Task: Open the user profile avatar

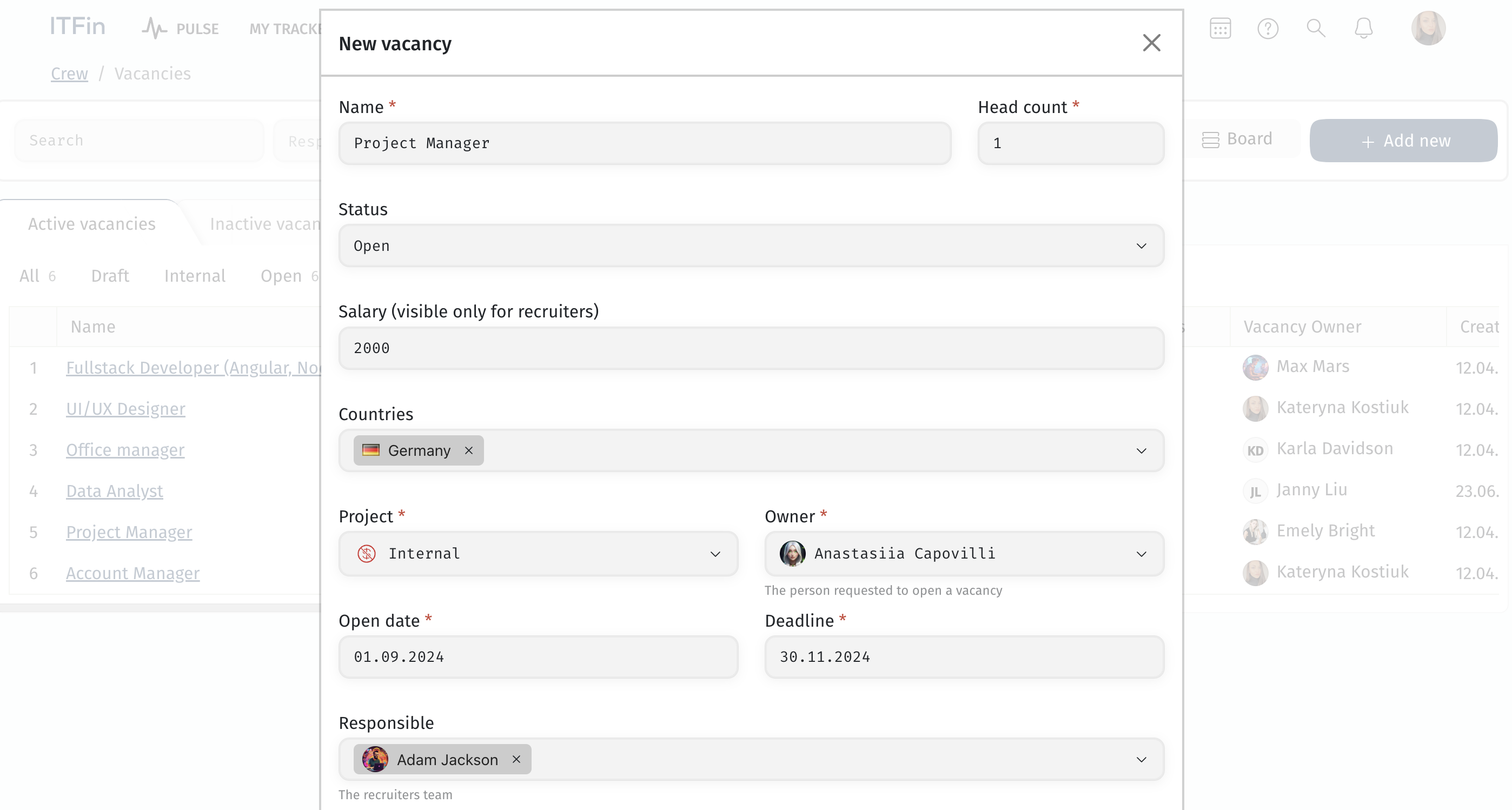Action: pos(1428,28)
